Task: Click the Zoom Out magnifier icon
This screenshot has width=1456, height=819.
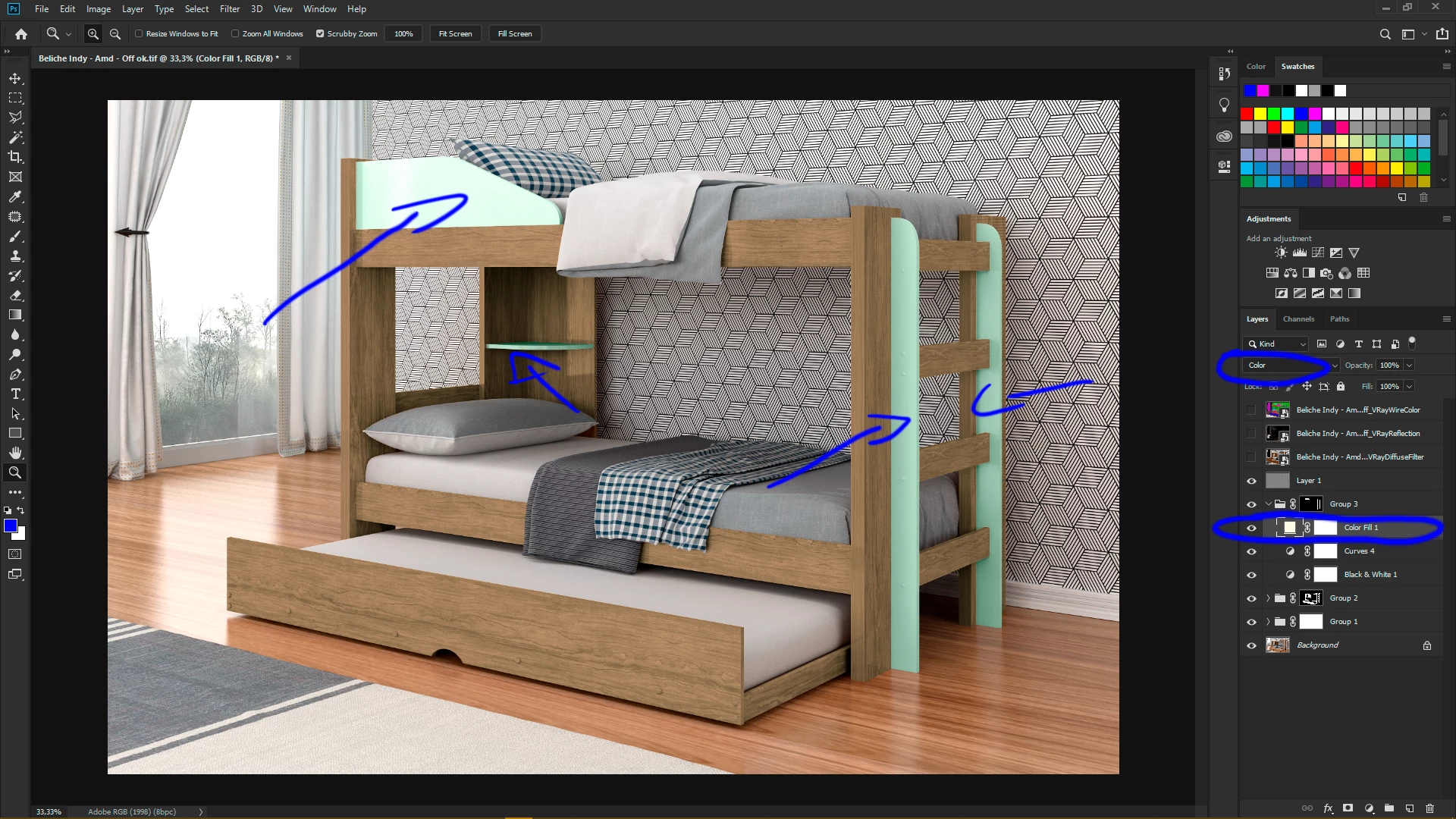Action: [x=115, y=33]
